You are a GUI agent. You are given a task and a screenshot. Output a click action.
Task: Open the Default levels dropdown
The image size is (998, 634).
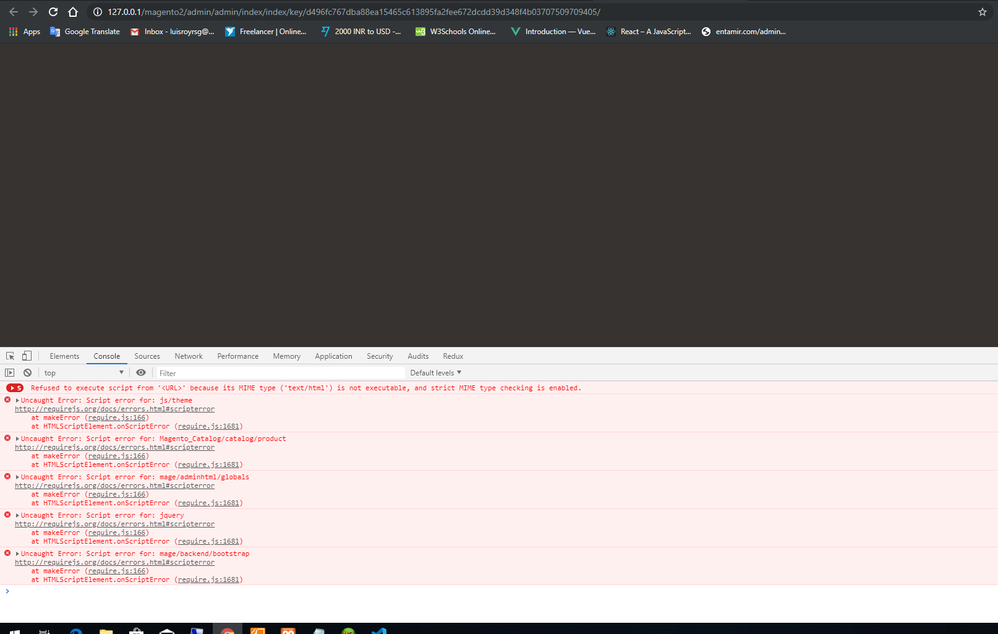coord(436,373)
